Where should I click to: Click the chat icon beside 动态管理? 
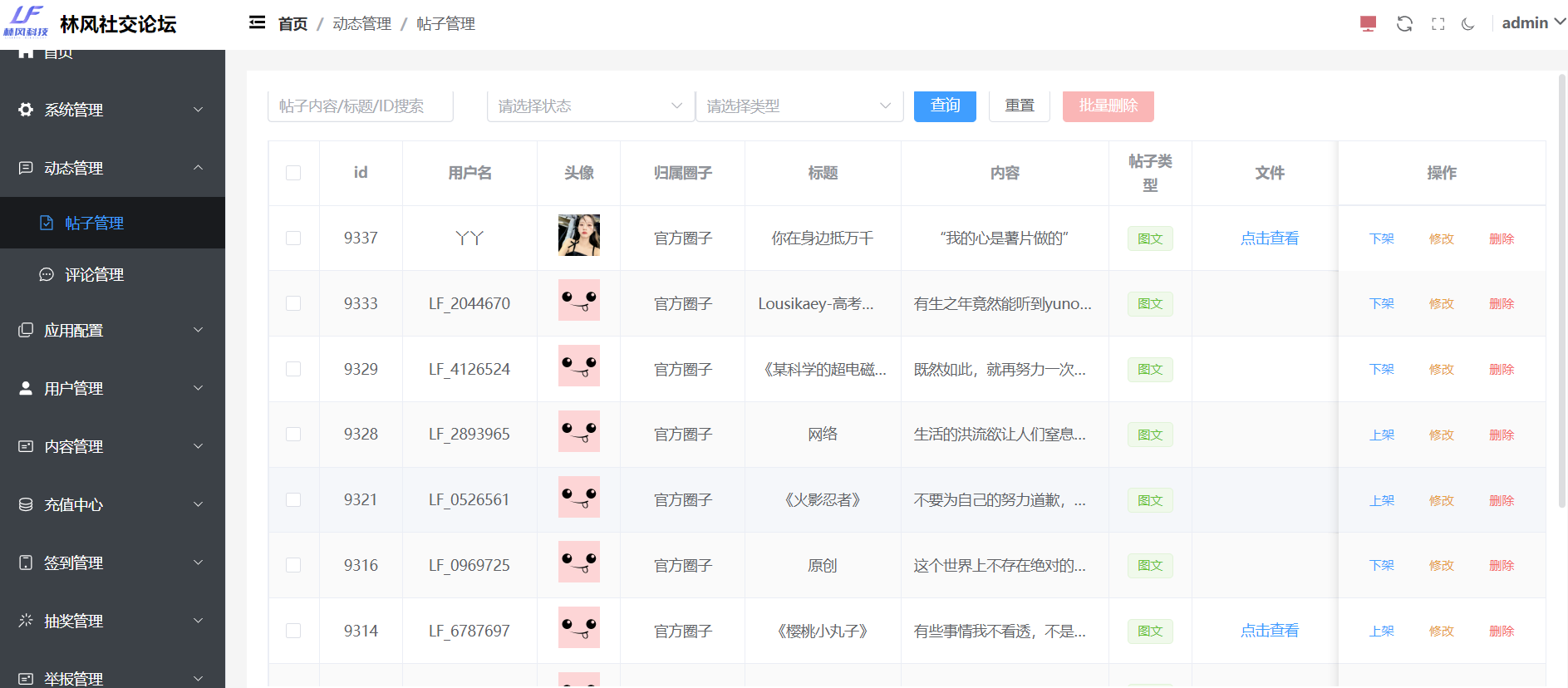point(26,168)
